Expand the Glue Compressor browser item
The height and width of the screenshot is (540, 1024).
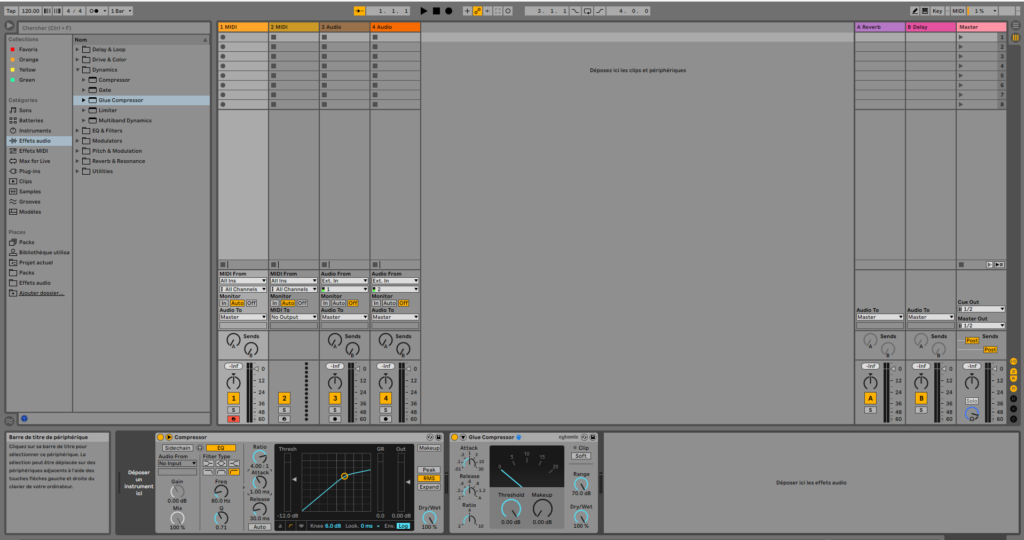click(84, 100)
